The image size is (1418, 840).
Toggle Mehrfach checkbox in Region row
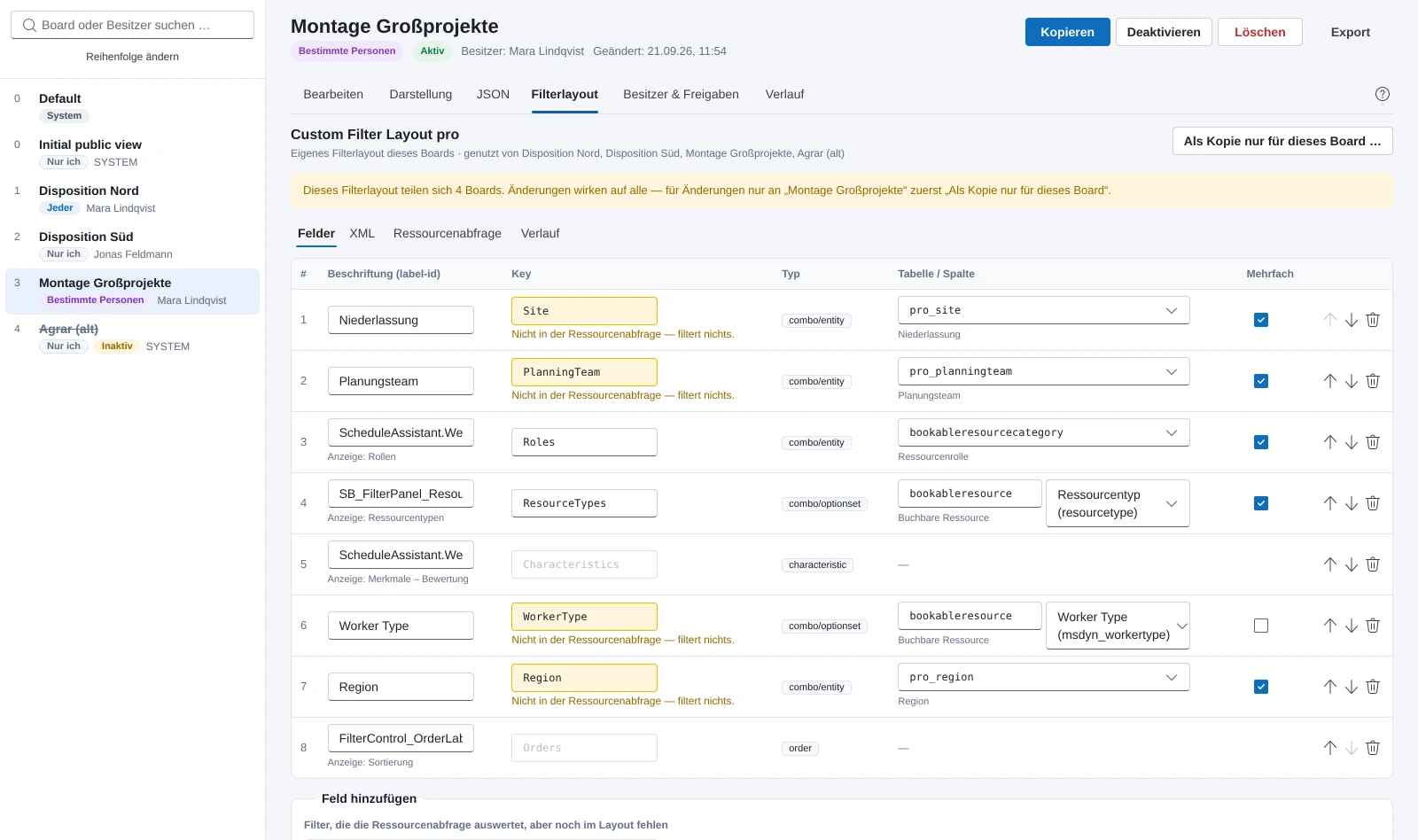tap(1261, 687)
